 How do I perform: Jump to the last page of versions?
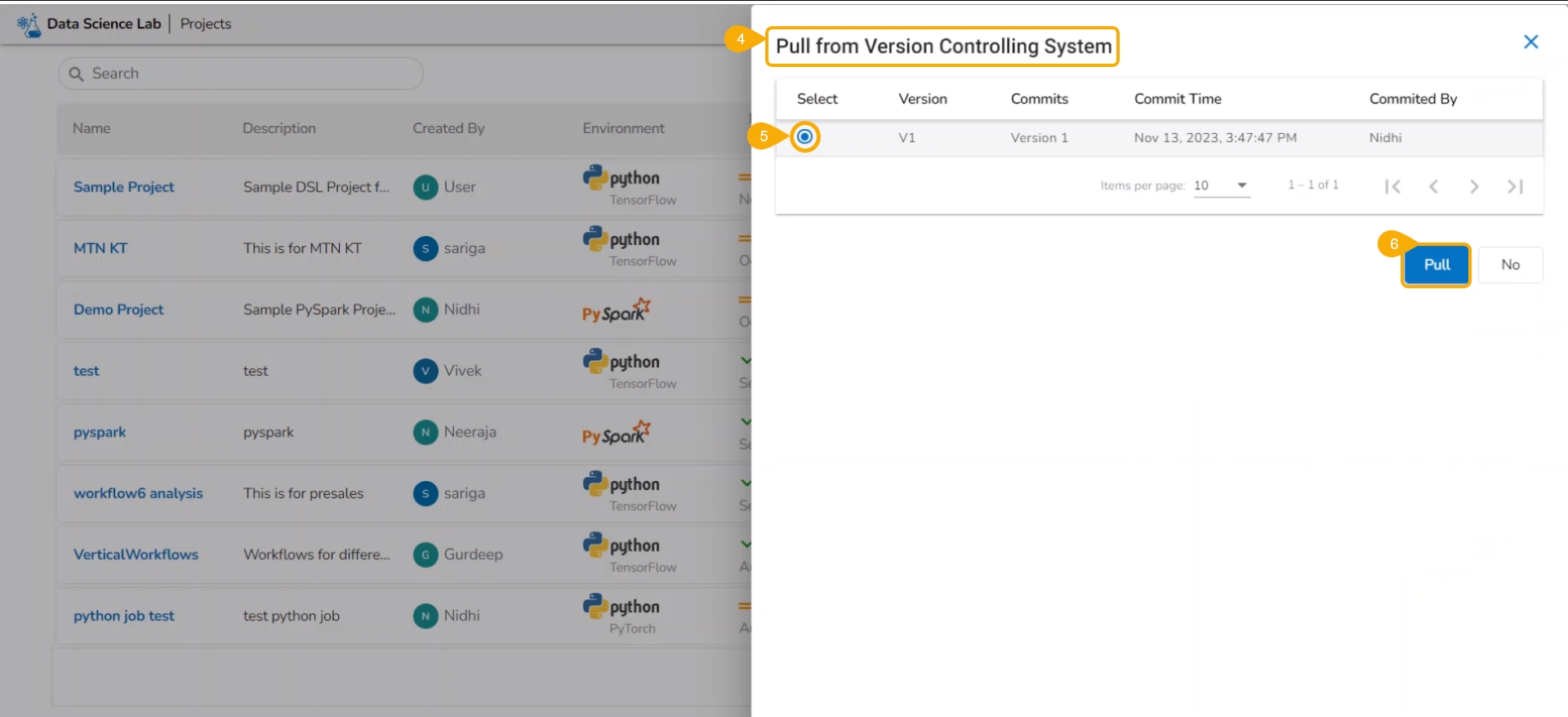[1515, 186]
